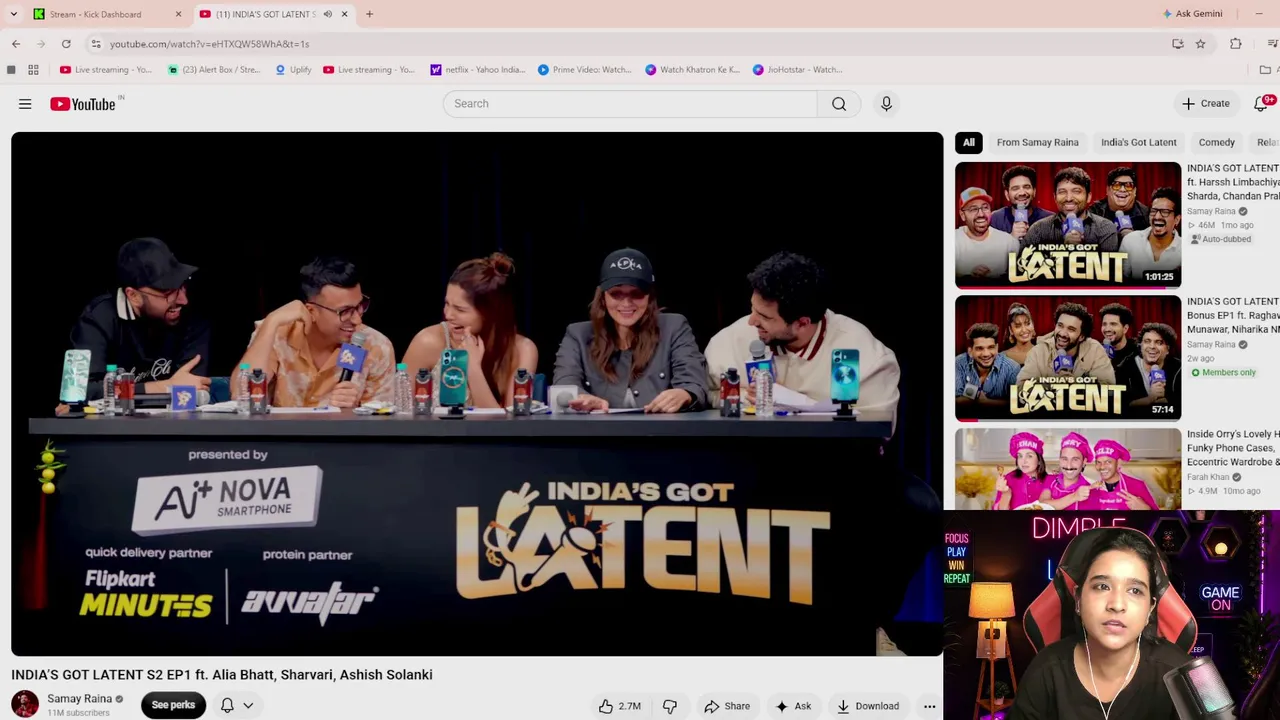Open the Farah Khan video thumbnail
Viewport: 1280px width, 720px height.
click(1068, 469)
